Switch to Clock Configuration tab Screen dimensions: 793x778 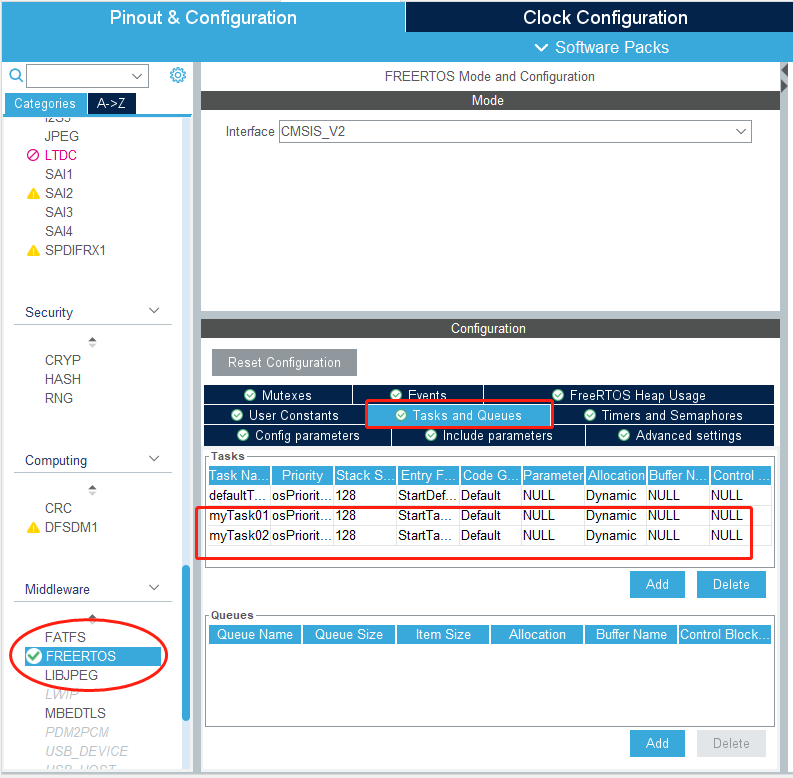coord(604,17)
